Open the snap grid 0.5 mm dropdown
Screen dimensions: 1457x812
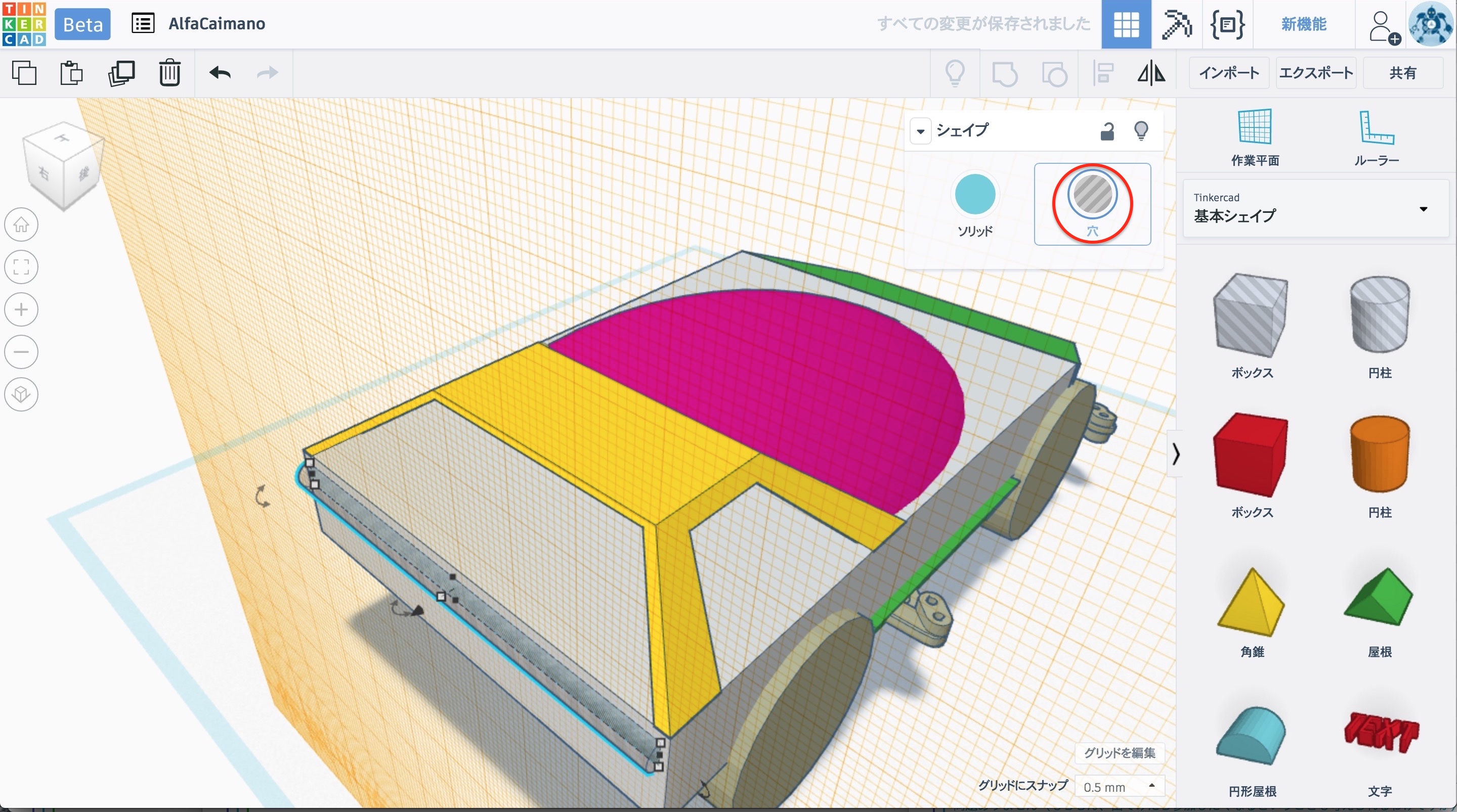1119,787
